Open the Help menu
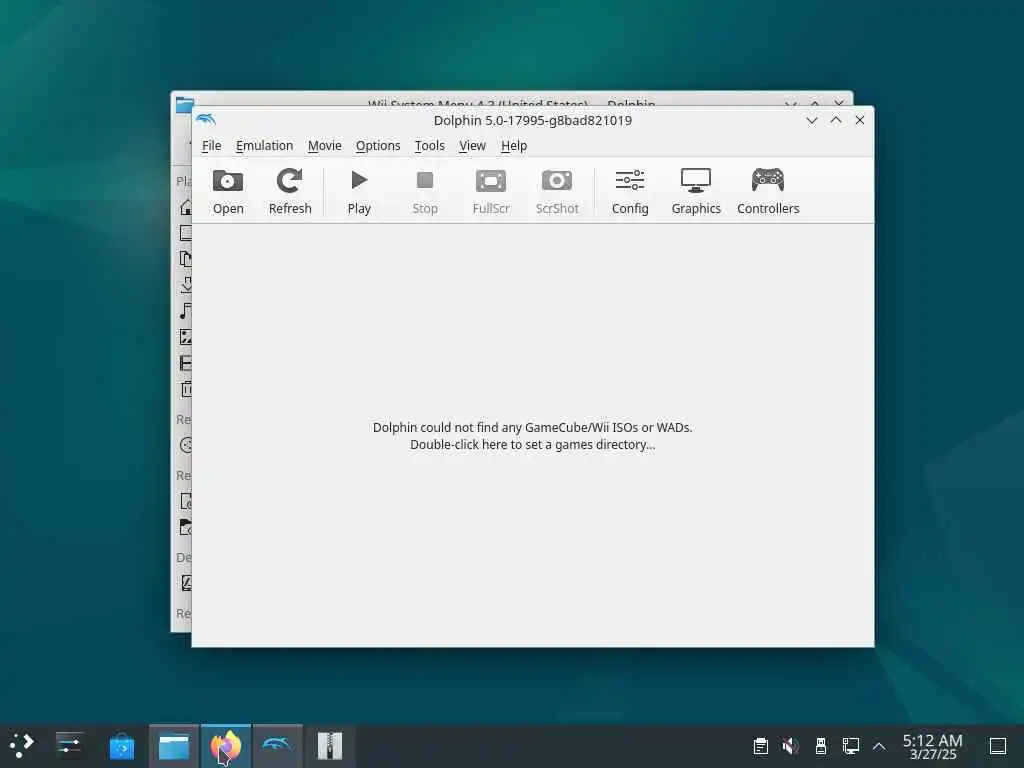The height and width of the screenshot is (768, 1024). 514,146
